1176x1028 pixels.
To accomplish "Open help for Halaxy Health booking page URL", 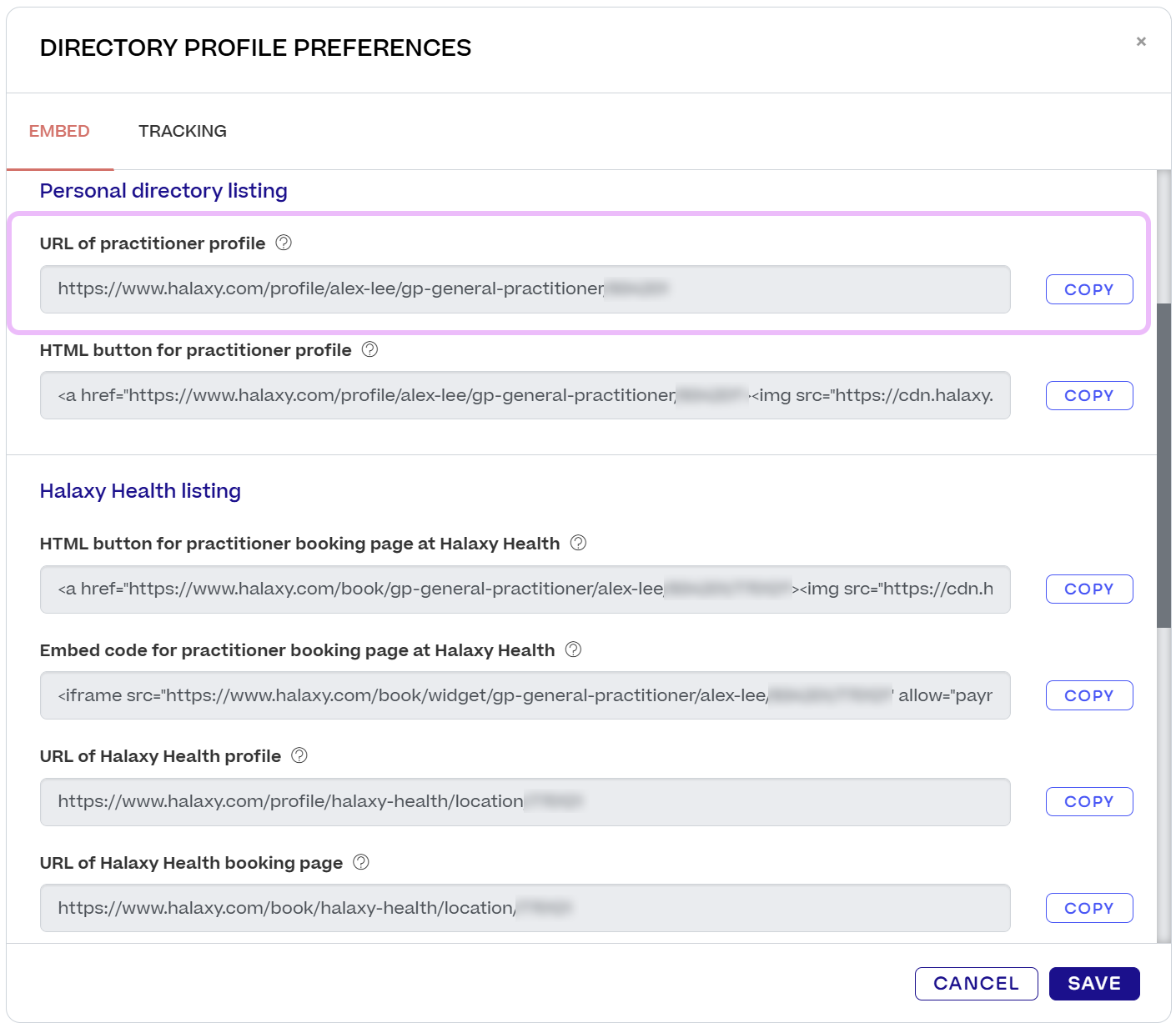I will [x=361, y=862].
